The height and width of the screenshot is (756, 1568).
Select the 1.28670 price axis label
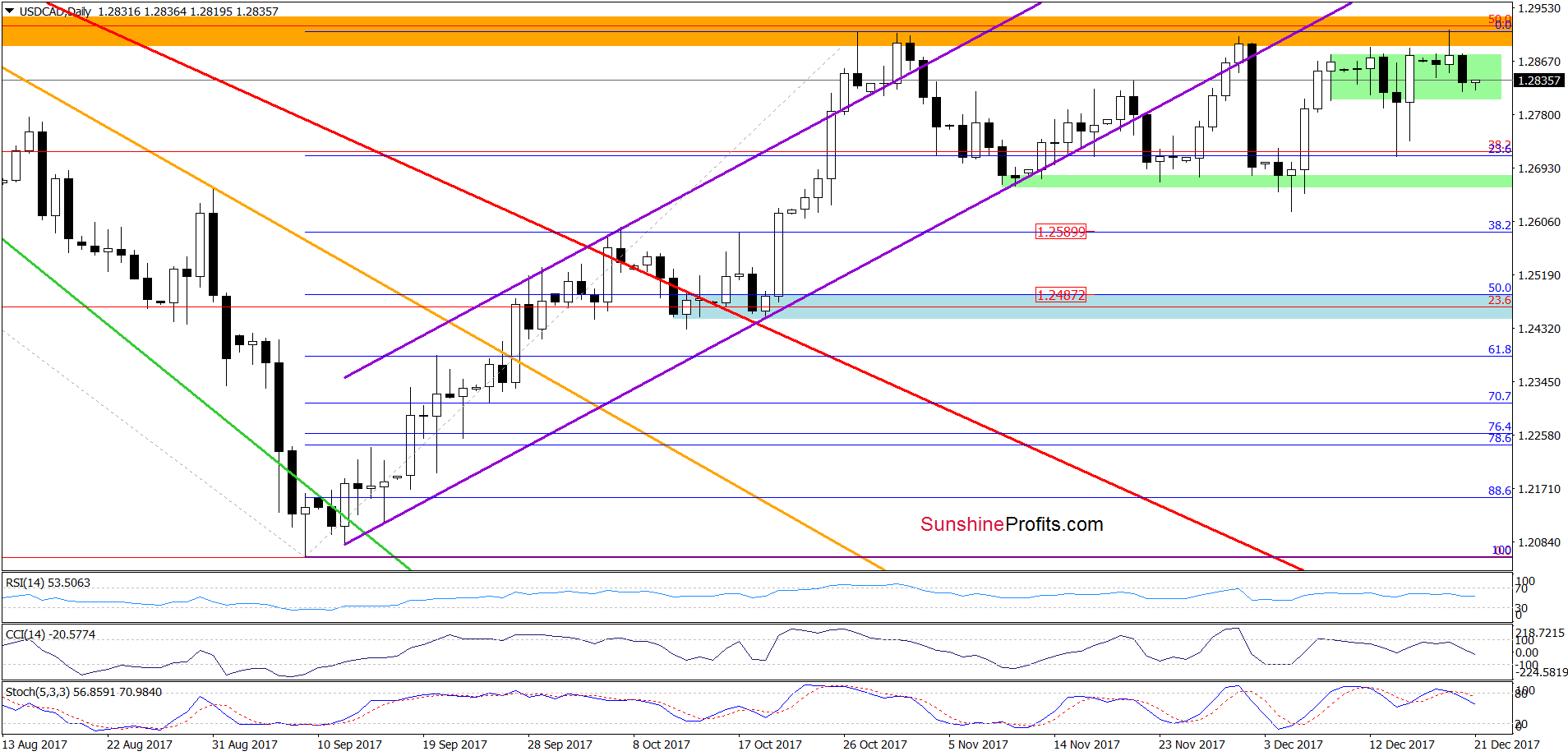(x=1538, y=62)
